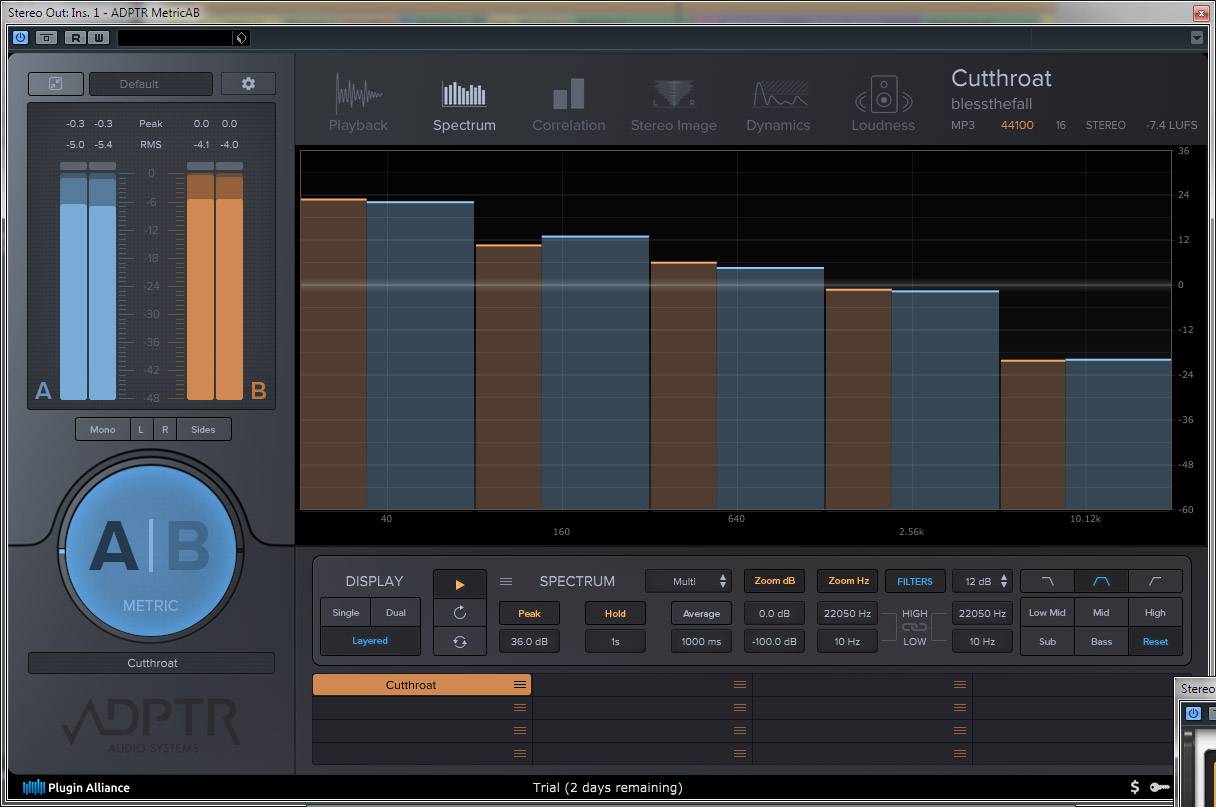Select Dual display mode

(395, 613)
